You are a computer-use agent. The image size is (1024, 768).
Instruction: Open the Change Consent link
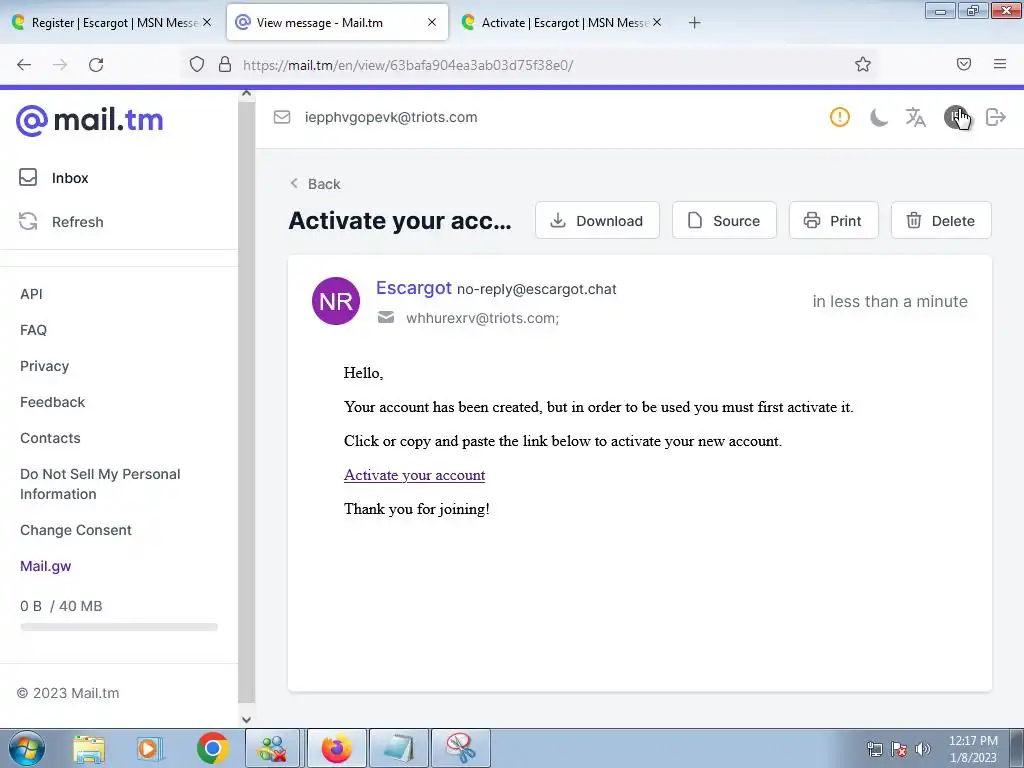[76, 530]
